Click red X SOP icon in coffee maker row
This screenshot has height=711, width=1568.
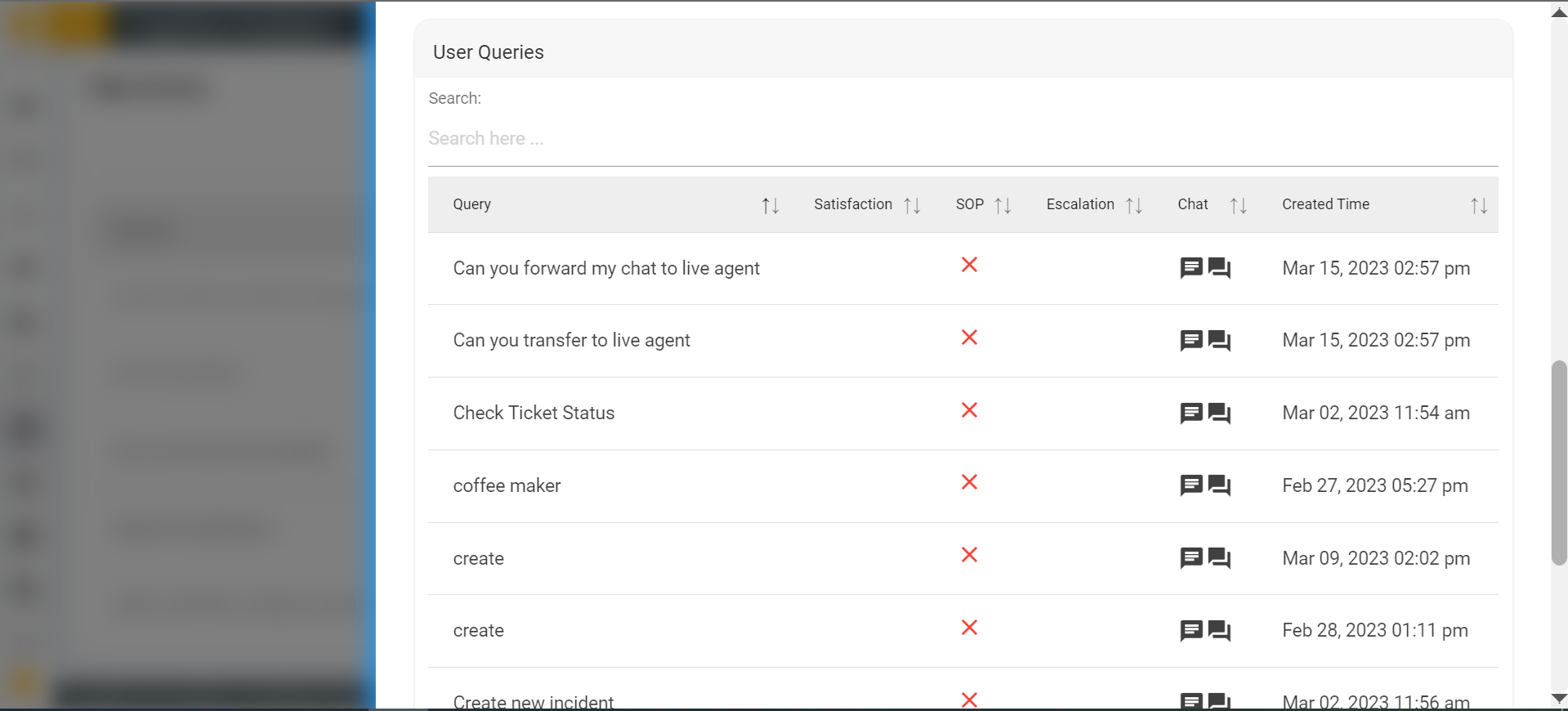pyautogui.click(x=969, y=482)
